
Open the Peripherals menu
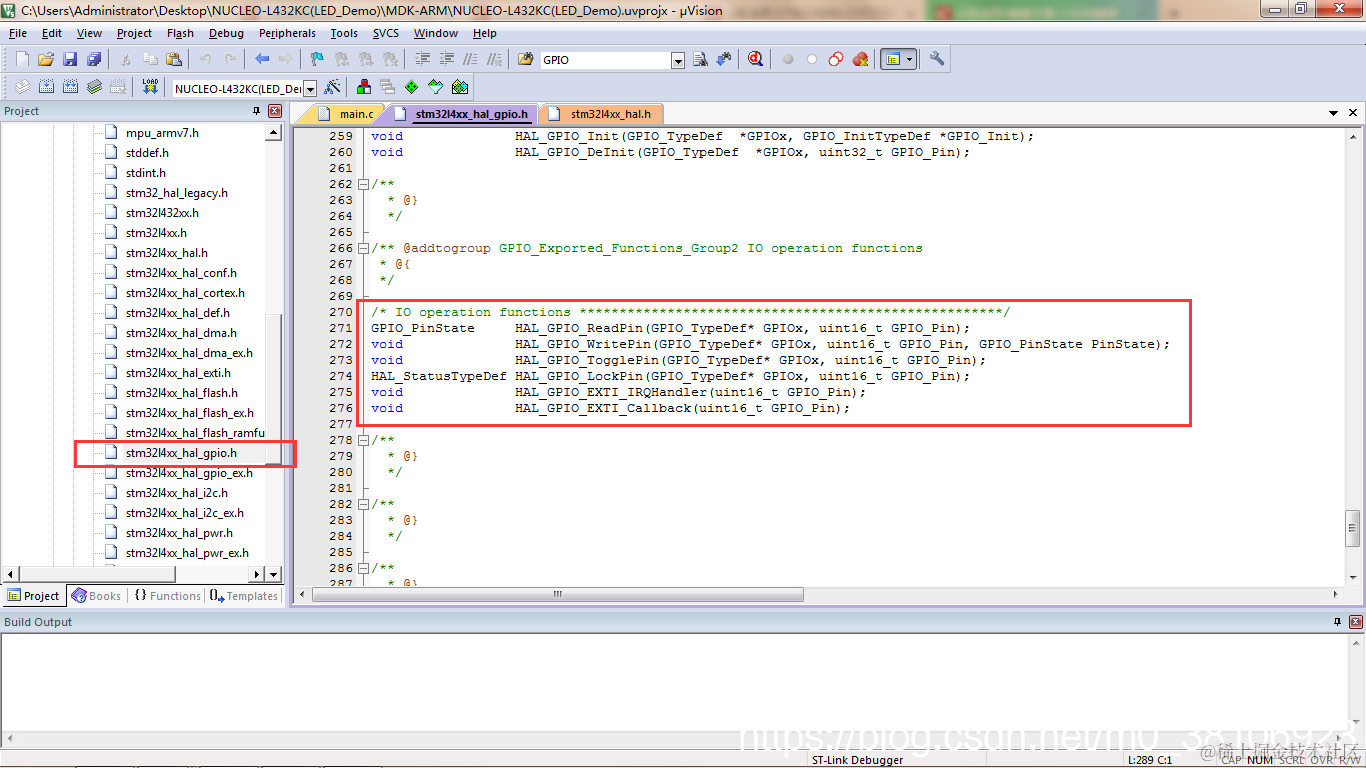(287, 33)
